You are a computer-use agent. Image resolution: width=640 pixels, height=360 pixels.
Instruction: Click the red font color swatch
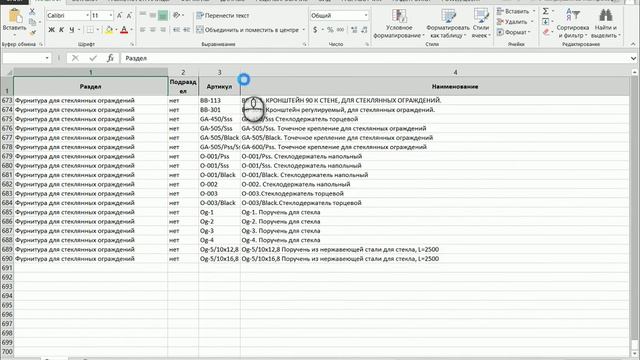point(124,30)
